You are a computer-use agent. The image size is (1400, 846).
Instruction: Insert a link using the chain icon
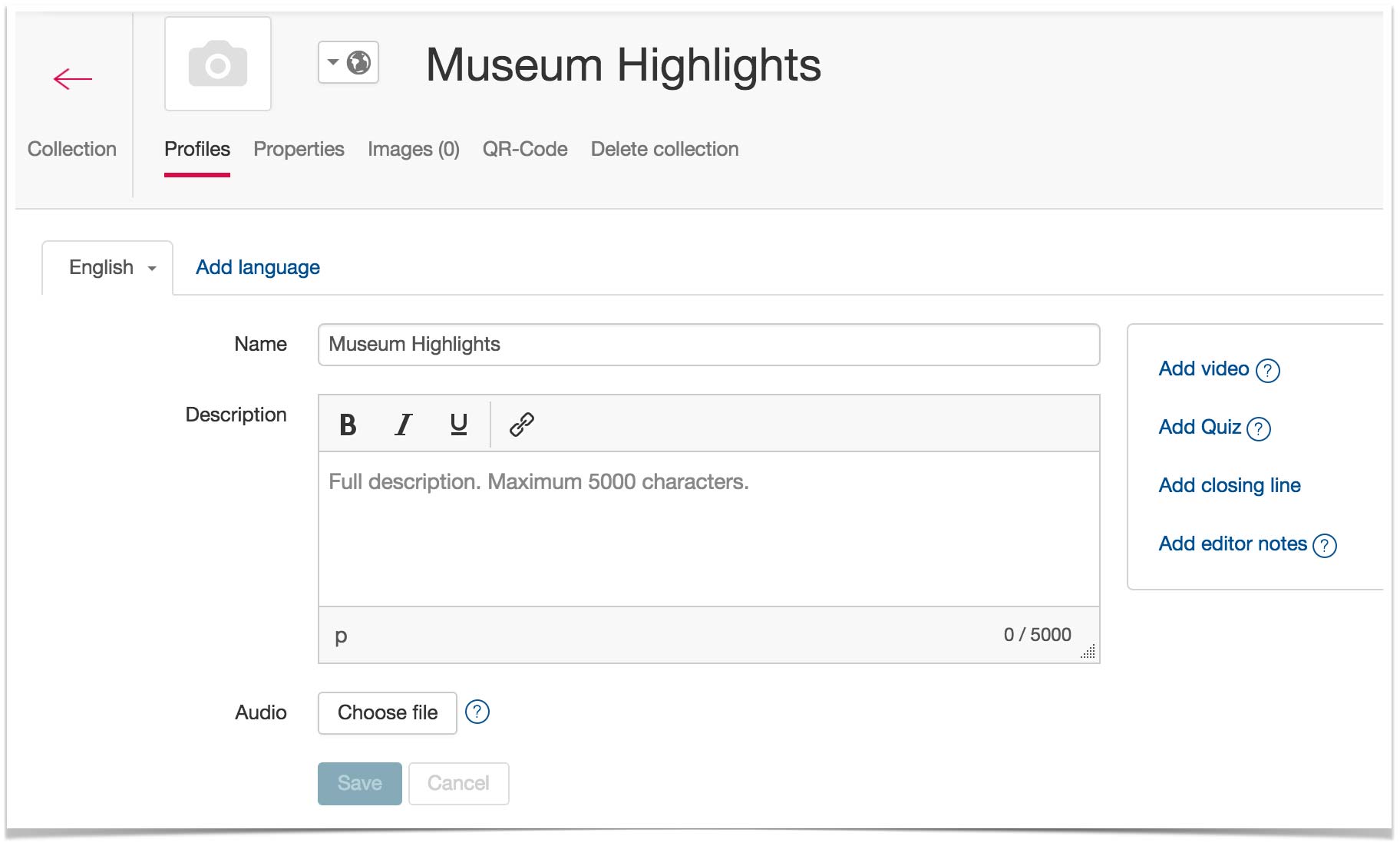coord(522,425)
